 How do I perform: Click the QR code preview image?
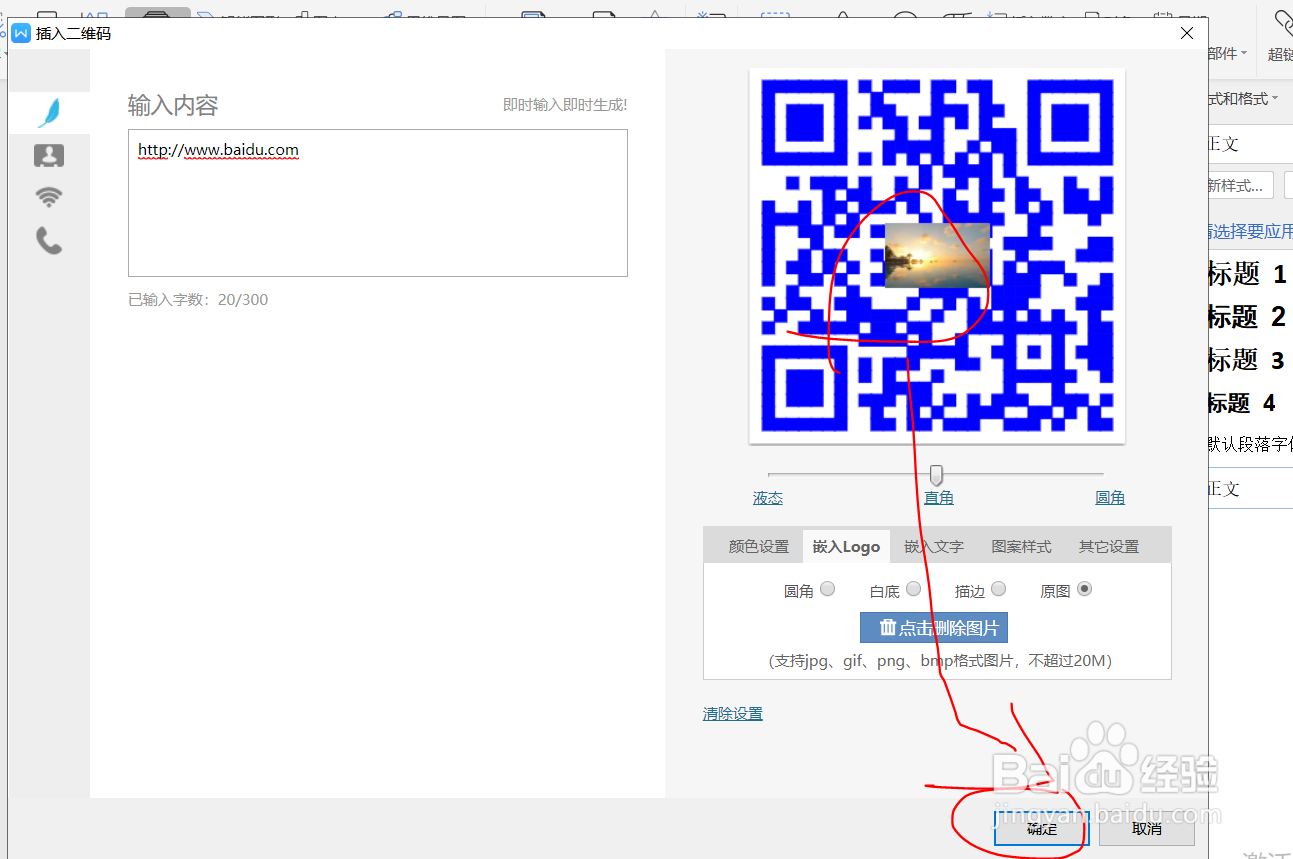(x=937, y=256)
